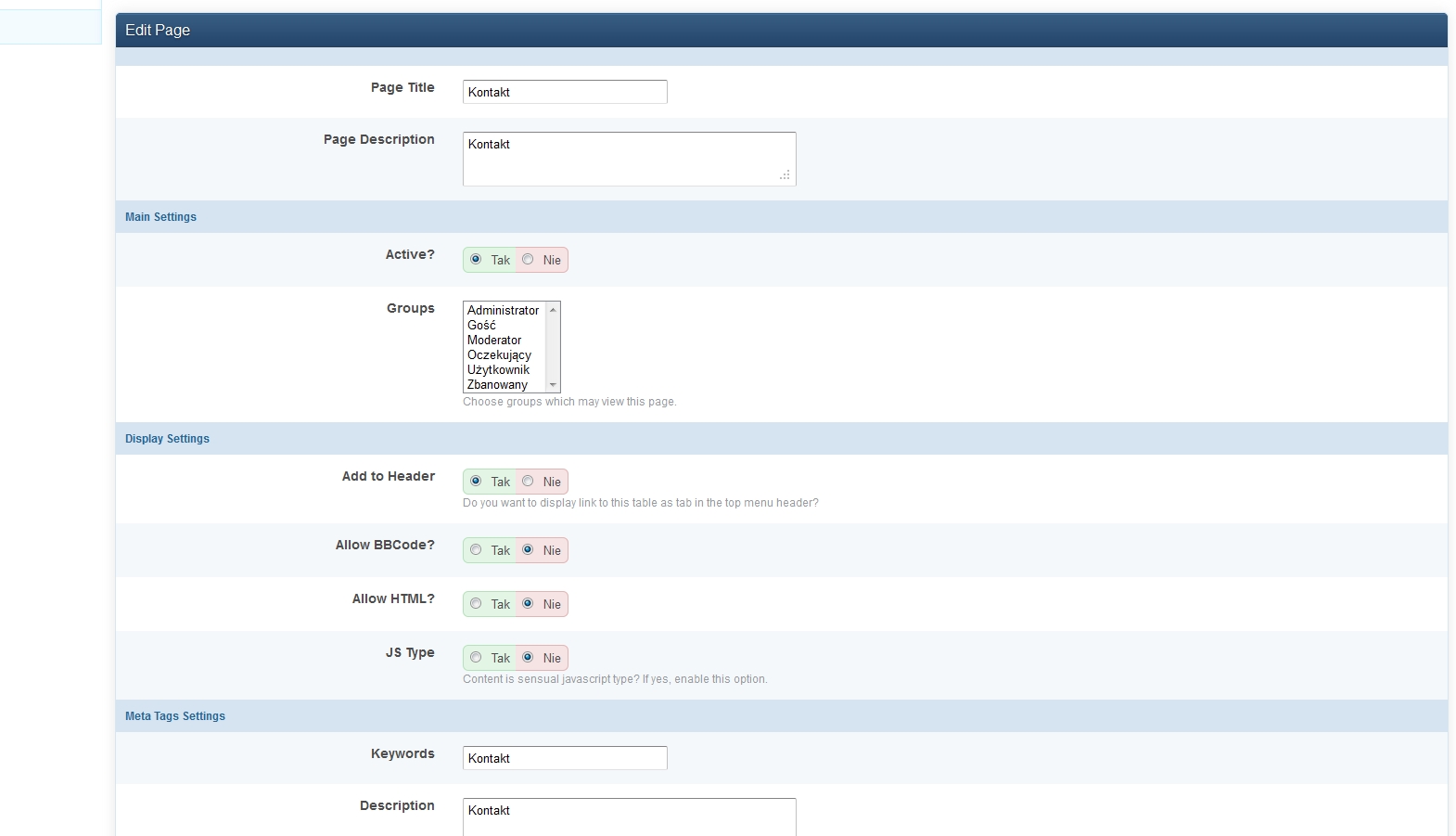Select Użytkownik group option
The width and height of the screenshot is (1456, 836).
498,370
